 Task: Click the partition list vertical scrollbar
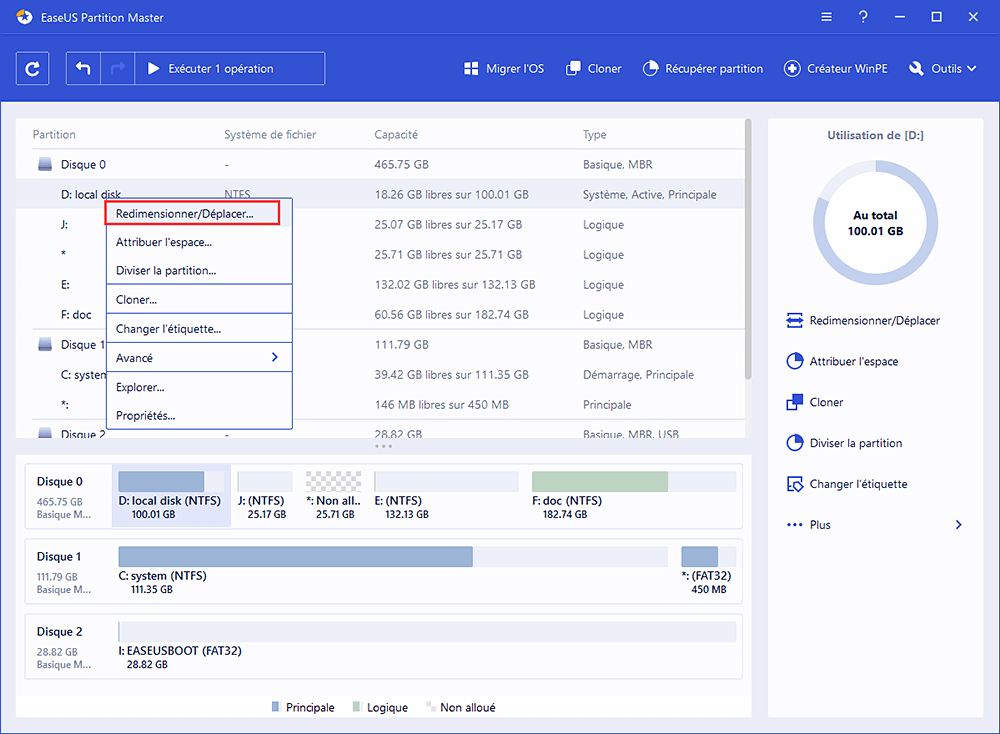click(x=747, y=250)
